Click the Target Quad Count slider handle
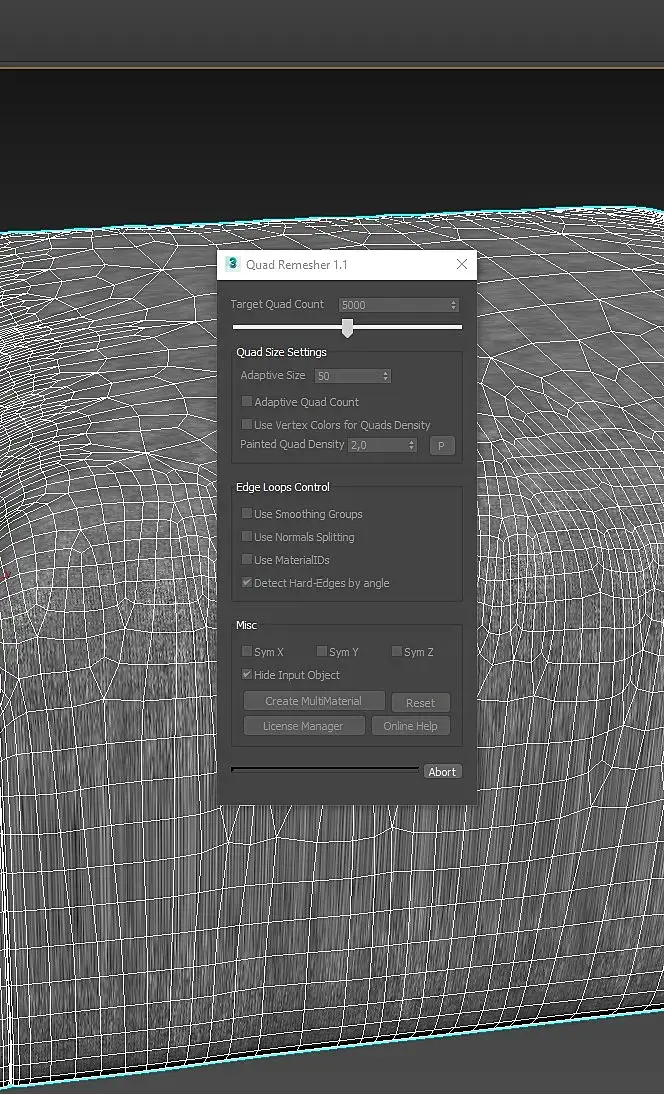The width and height of the screenshot is (664, 1094). [347, 328]
